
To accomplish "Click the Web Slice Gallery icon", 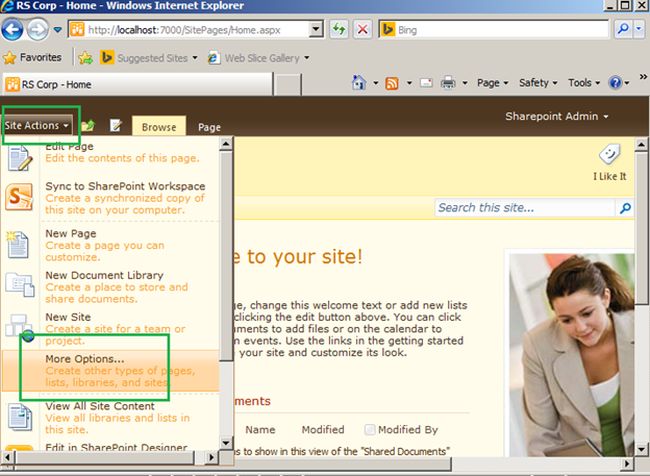I will coord(213,58).
